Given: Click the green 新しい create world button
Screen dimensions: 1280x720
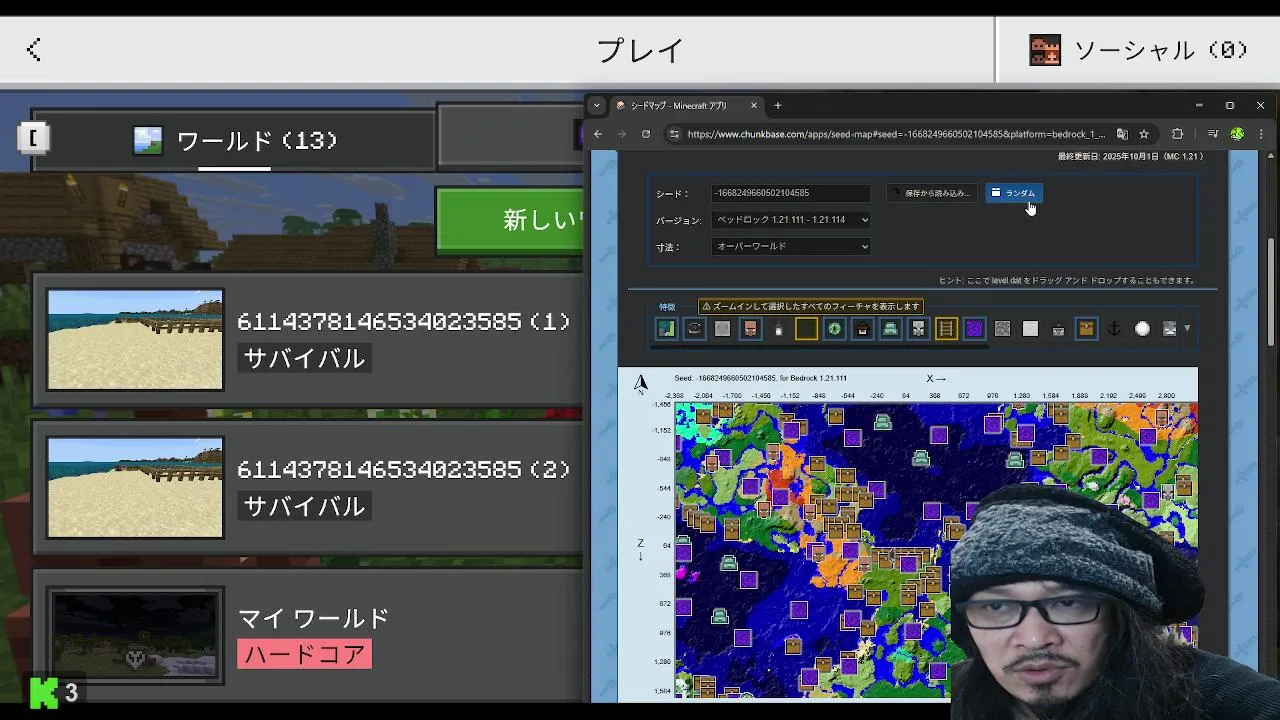Looking at the screenshot, I should pos(510,220).
